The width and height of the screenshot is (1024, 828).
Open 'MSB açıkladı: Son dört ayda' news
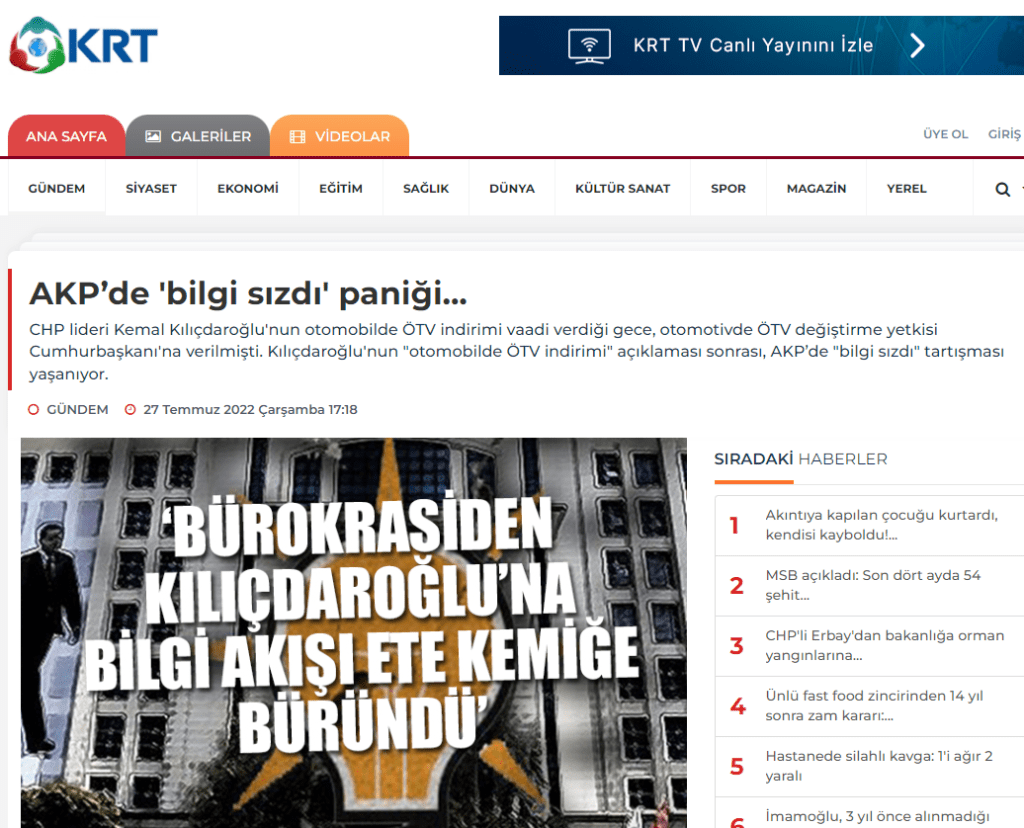(872, 585)
